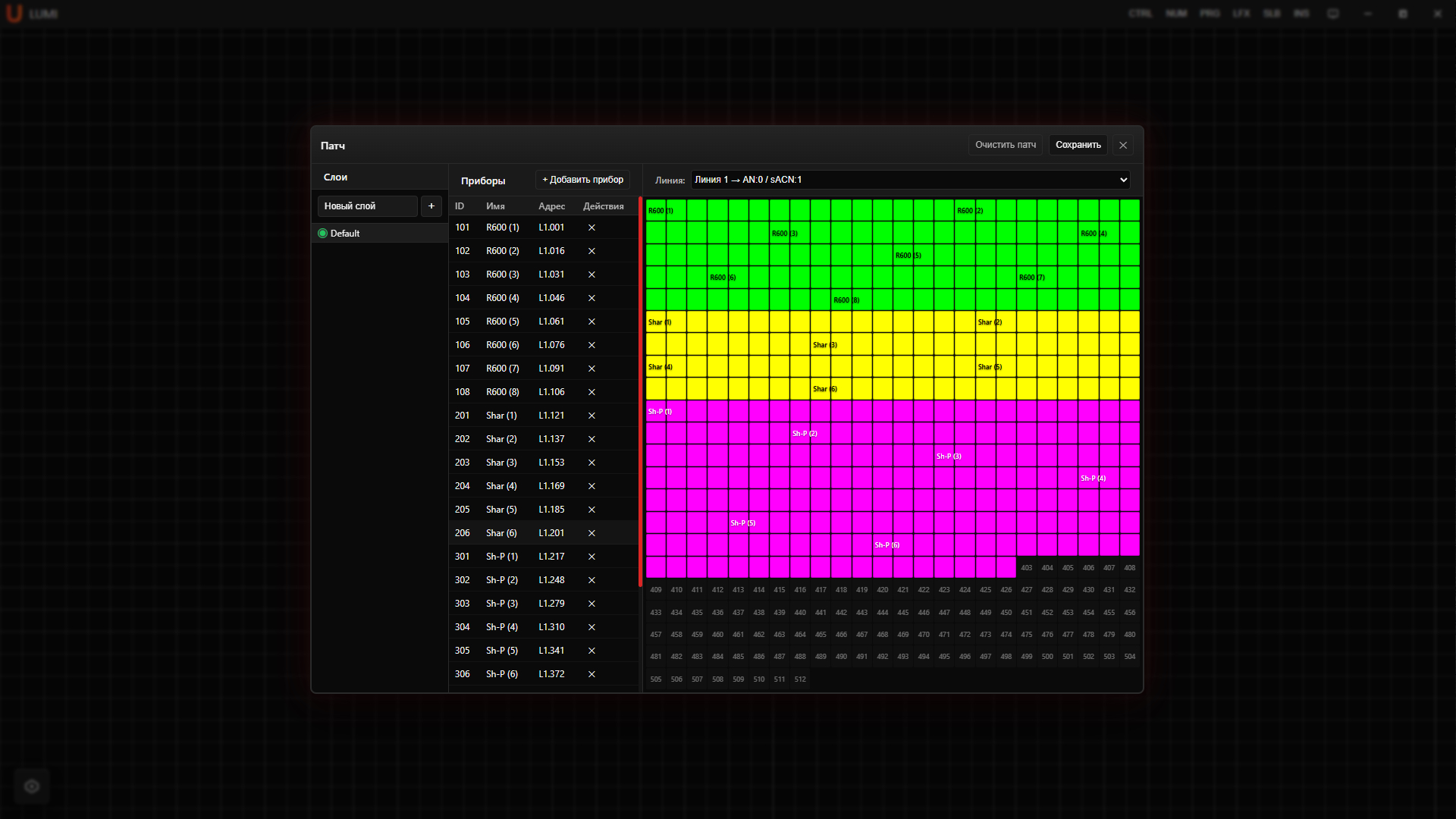This screenshot has height=819, width=1456.
Task: Click the Имя column header
Action: [x=495, y=206]
